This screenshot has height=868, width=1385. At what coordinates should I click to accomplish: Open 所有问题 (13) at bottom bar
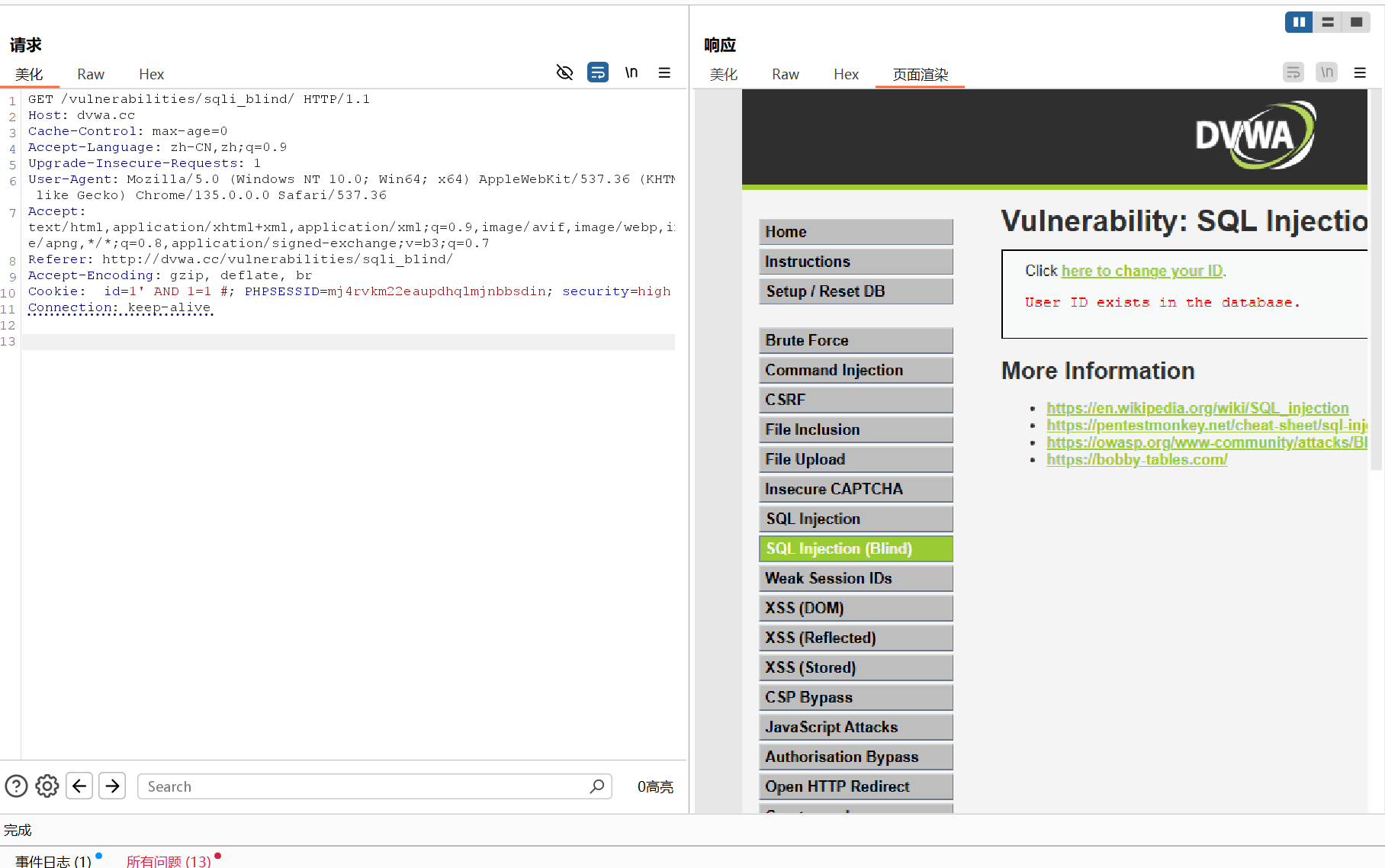(x=169, y=861)
